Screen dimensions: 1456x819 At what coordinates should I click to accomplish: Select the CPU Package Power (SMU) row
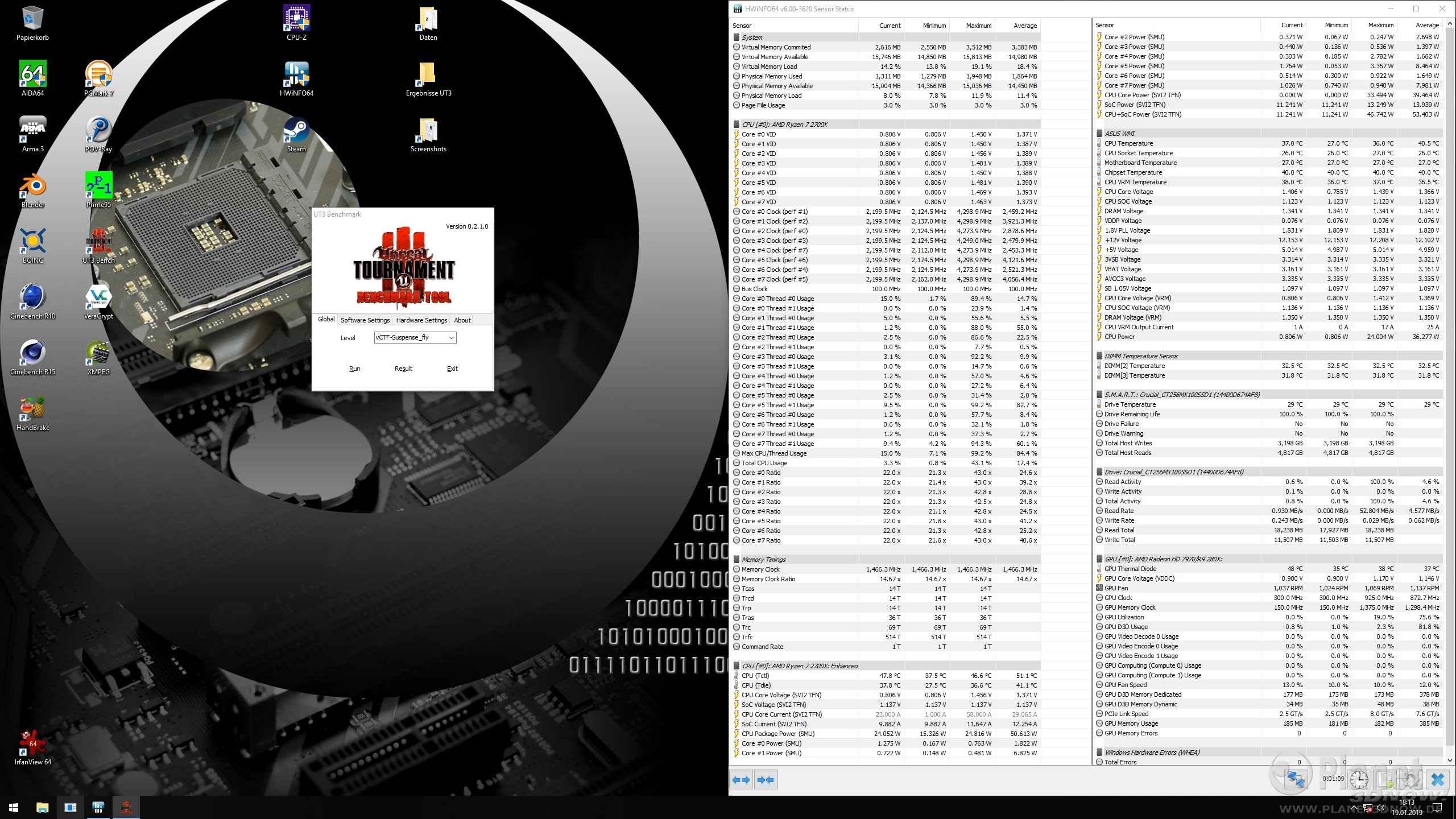pyautogui.click(x=886, y=734)
